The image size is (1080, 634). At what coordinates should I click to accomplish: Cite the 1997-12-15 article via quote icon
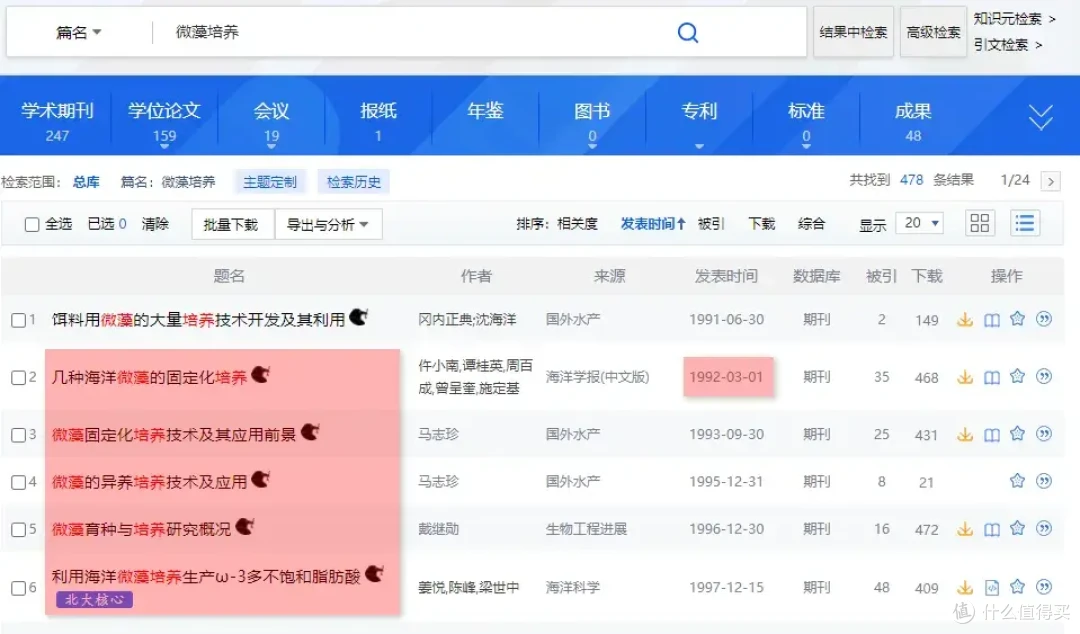tap(1044, 586)
